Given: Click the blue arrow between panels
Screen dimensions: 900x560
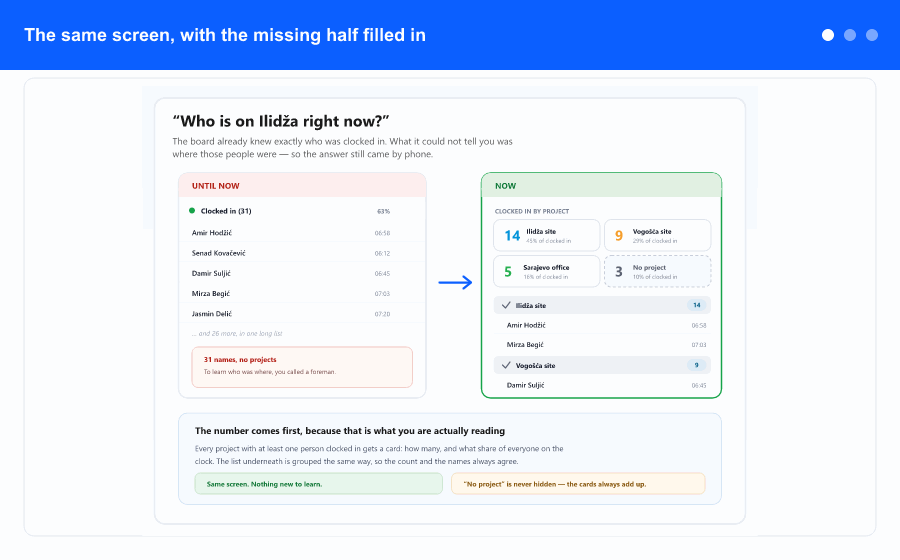Looking at the screenshot, I should [455, 282].
